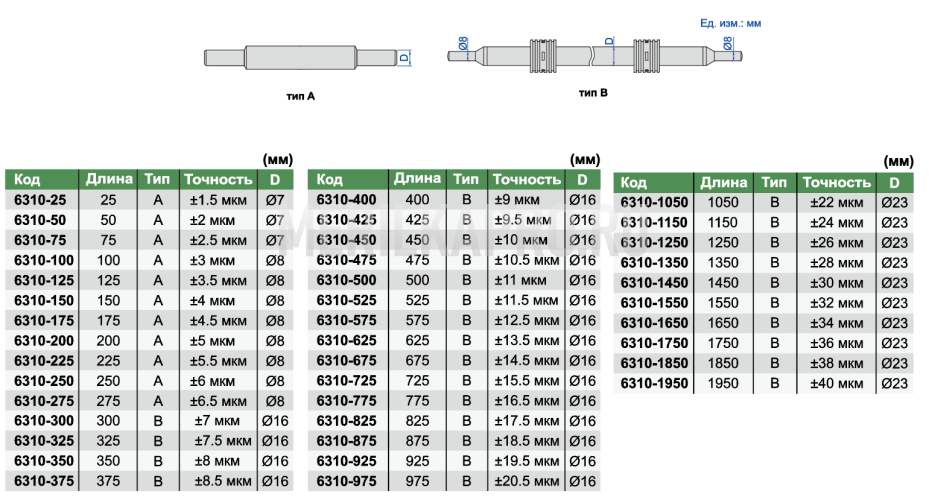Select code cell 6310-725
929x500 pixels.
[348, 381]
